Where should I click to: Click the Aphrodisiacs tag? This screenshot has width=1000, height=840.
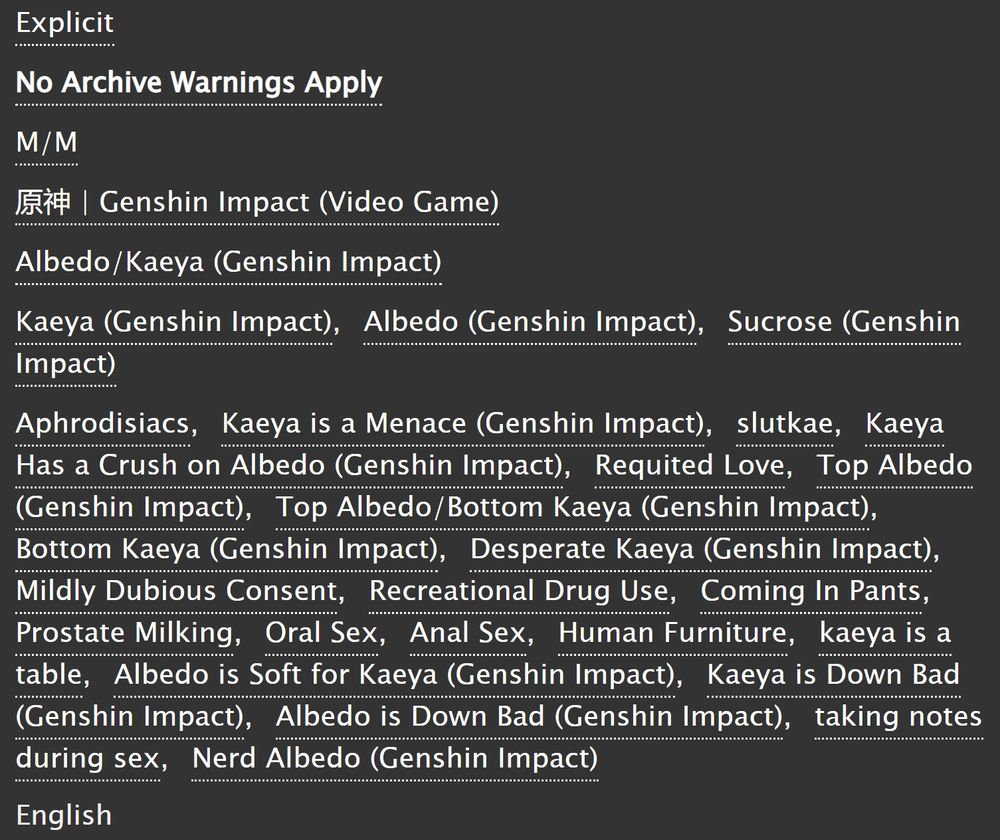click(102, 424)
